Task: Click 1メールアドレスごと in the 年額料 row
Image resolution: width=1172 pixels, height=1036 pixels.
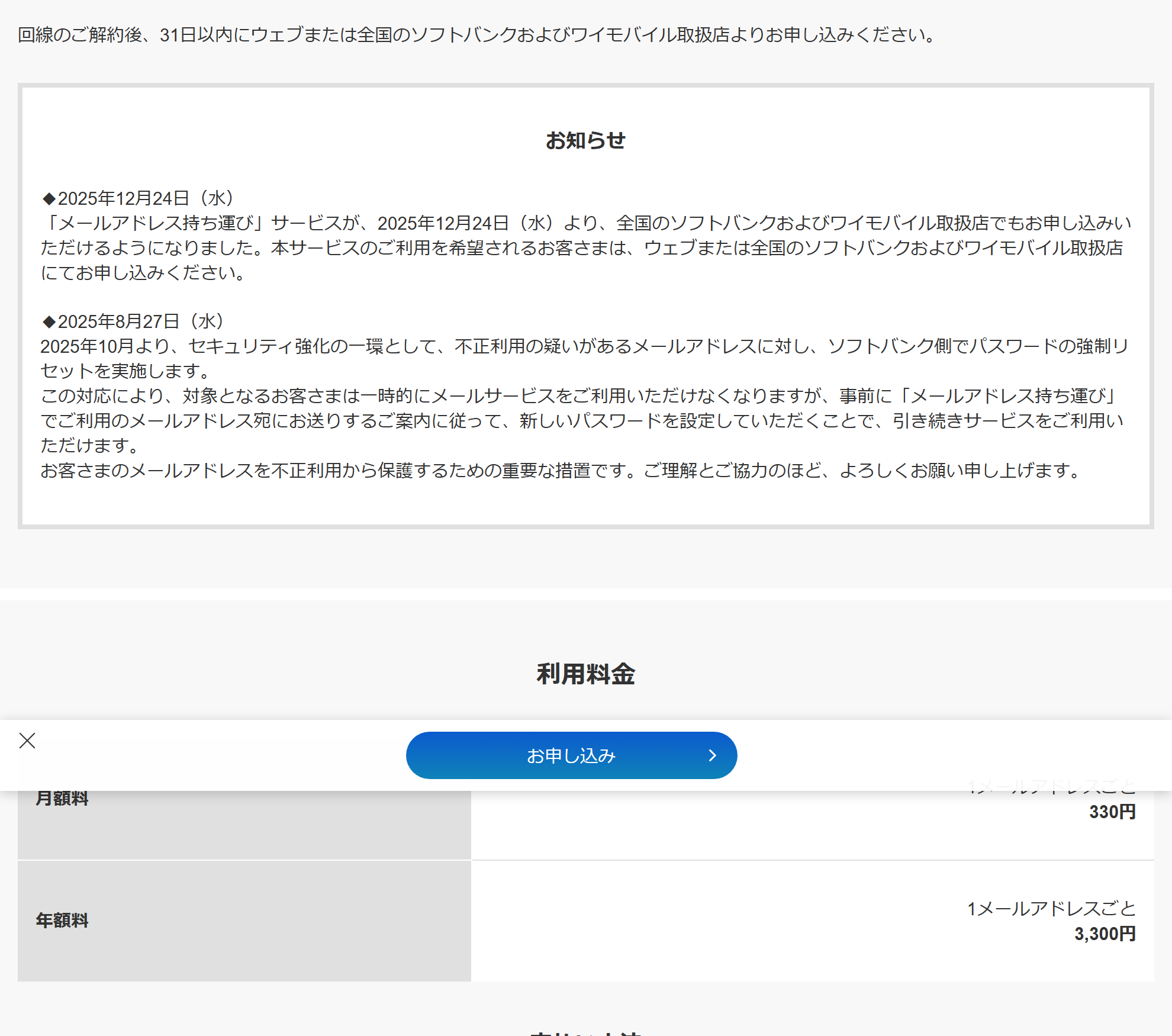Action: (x=1051, y=909)
